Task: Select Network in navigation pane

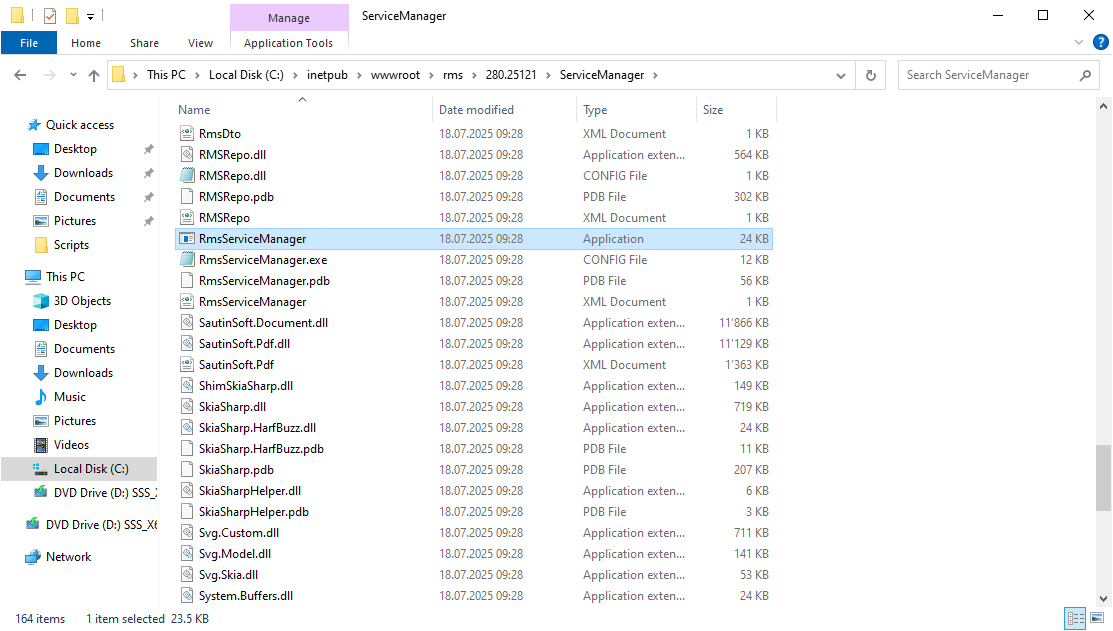Action: point(68,557)
